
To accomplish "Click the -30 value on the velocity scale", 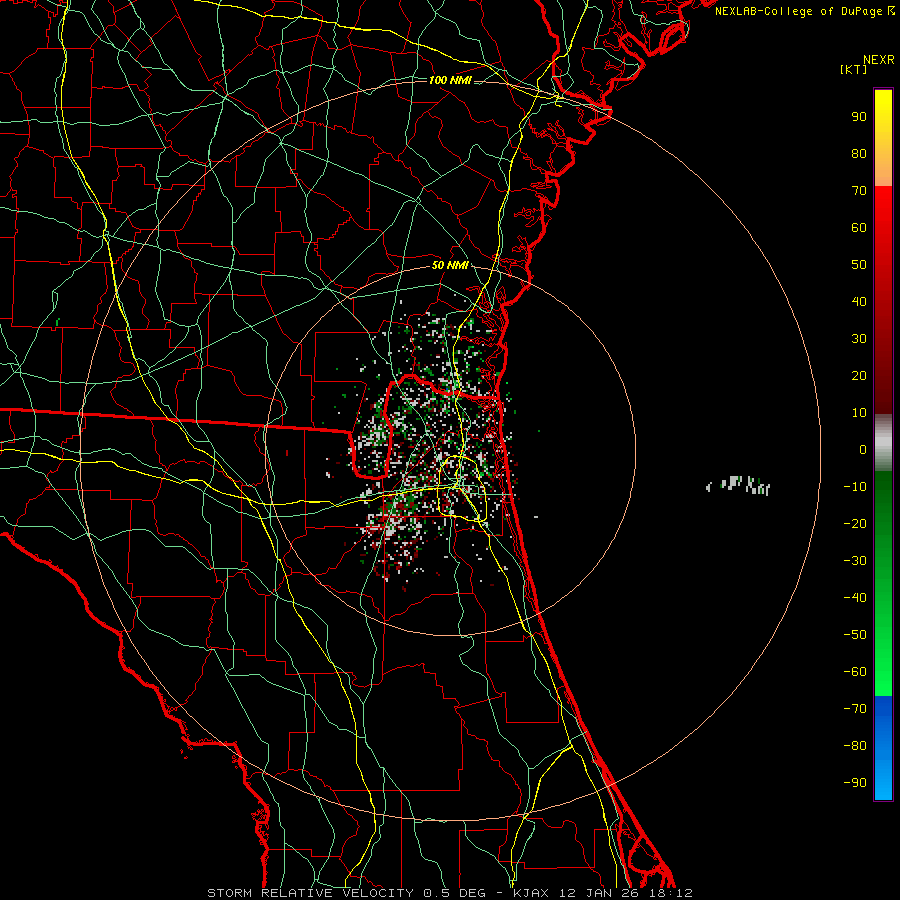I will (x=855, y=561).
